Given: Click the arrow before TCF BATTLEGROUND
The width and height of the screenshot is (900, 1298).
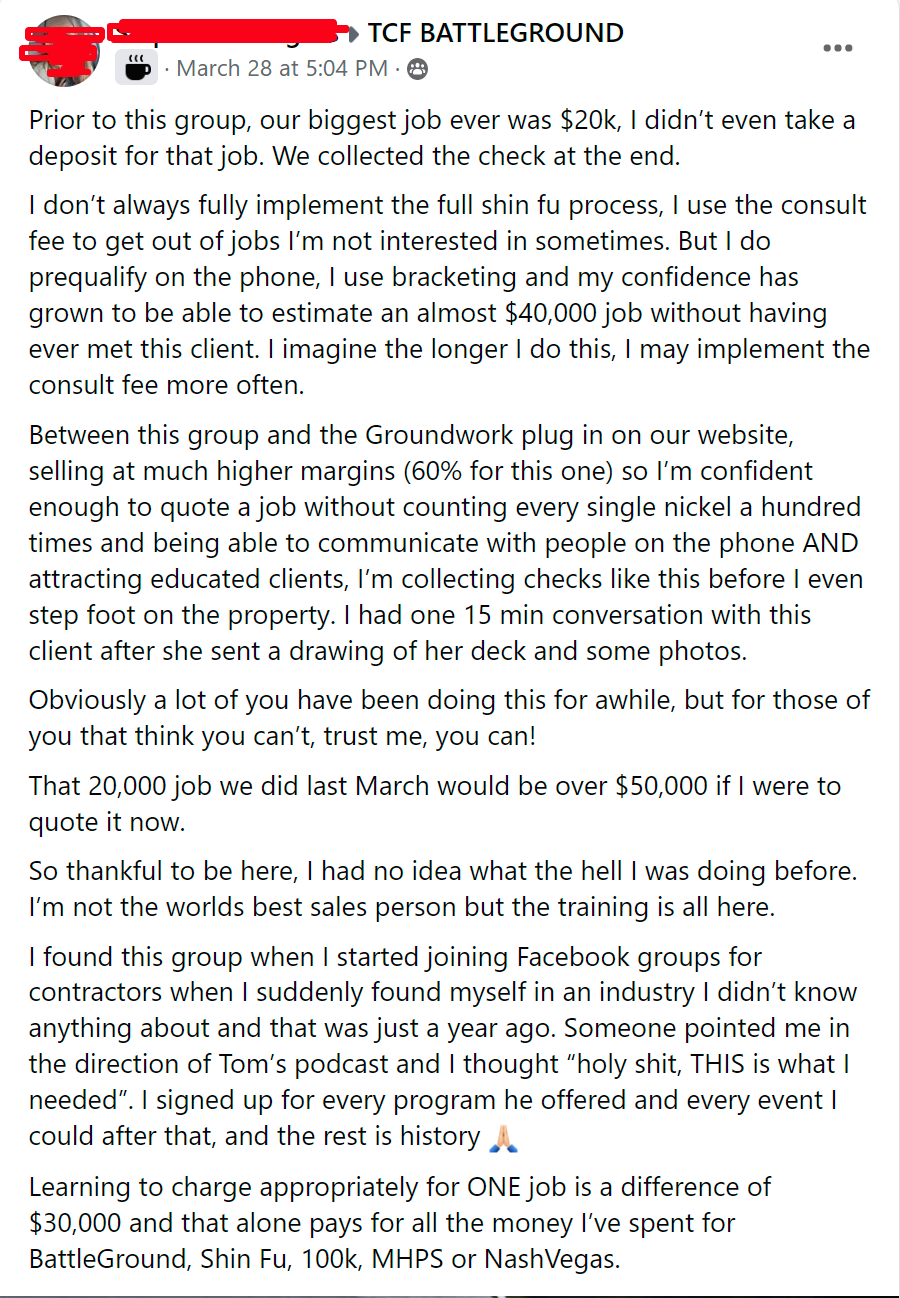Looking at the screenshot, I should [x=351, y=33].
